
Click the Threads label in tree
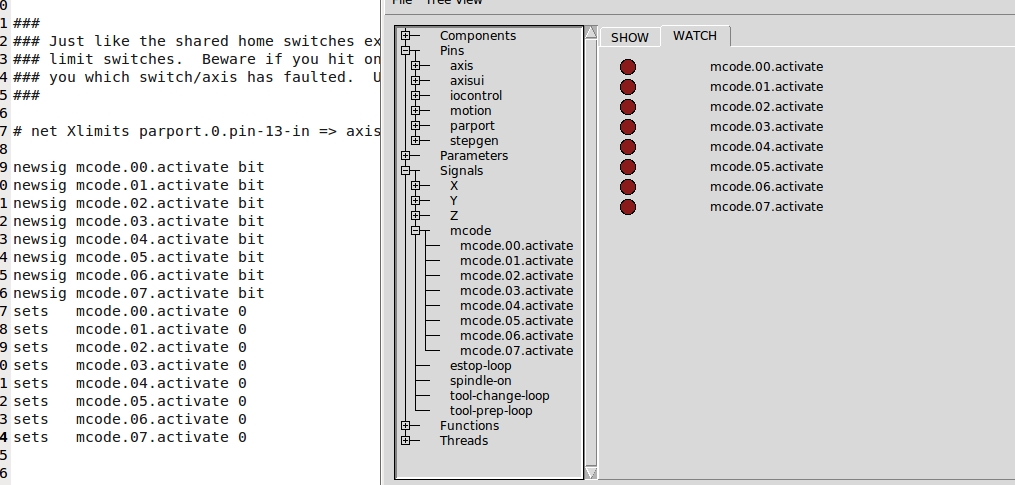click(463, 440)
